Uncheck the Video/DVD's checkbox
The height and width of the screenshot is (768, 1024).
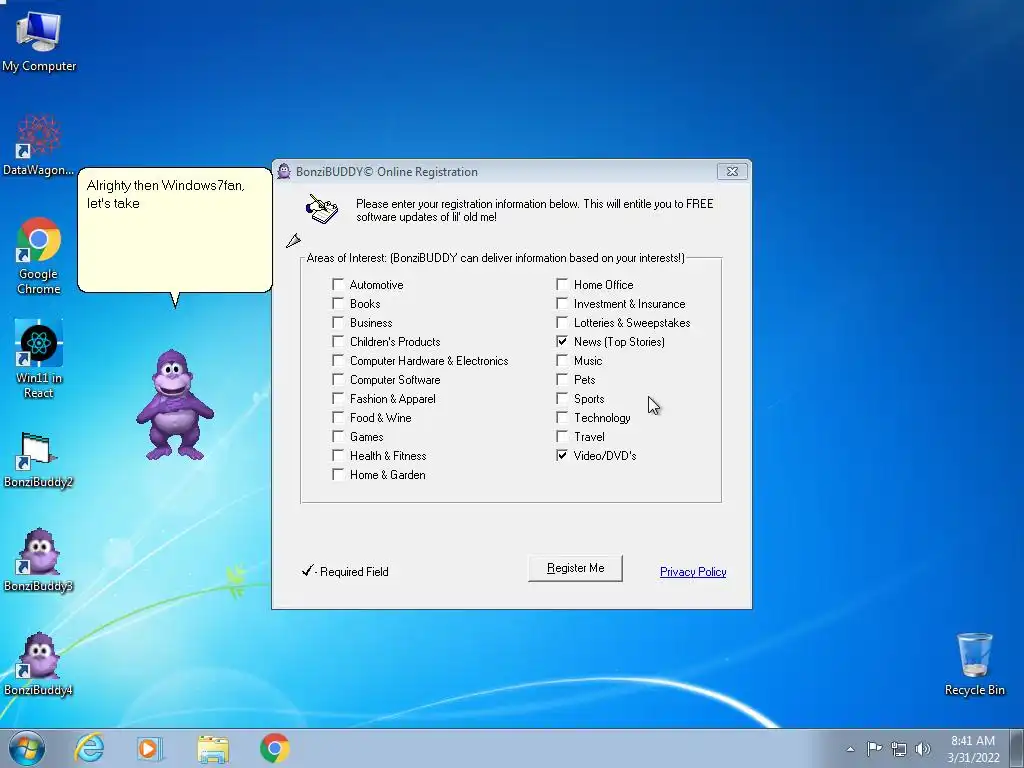[562, 455]
